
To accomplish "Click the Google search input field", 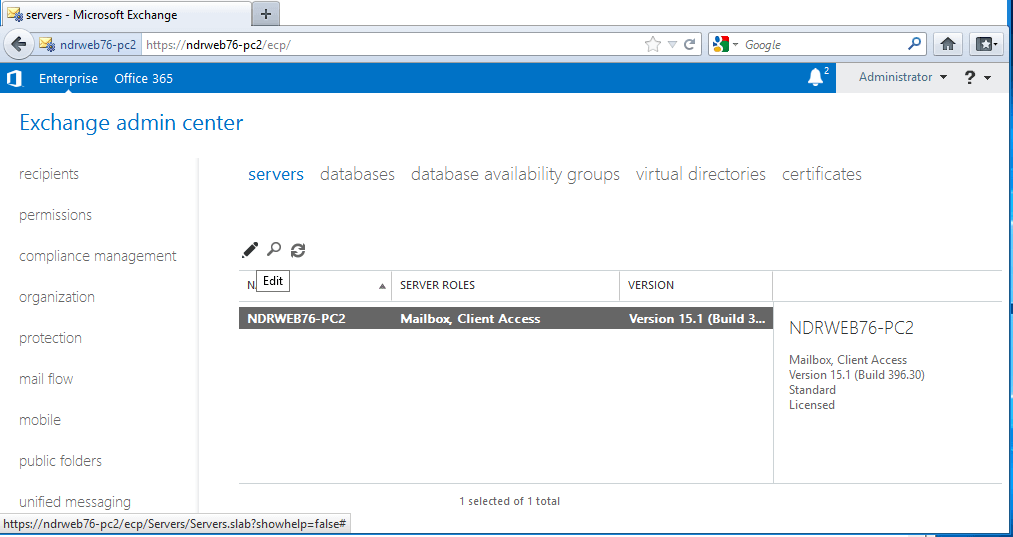I will [x=824, y=45].
